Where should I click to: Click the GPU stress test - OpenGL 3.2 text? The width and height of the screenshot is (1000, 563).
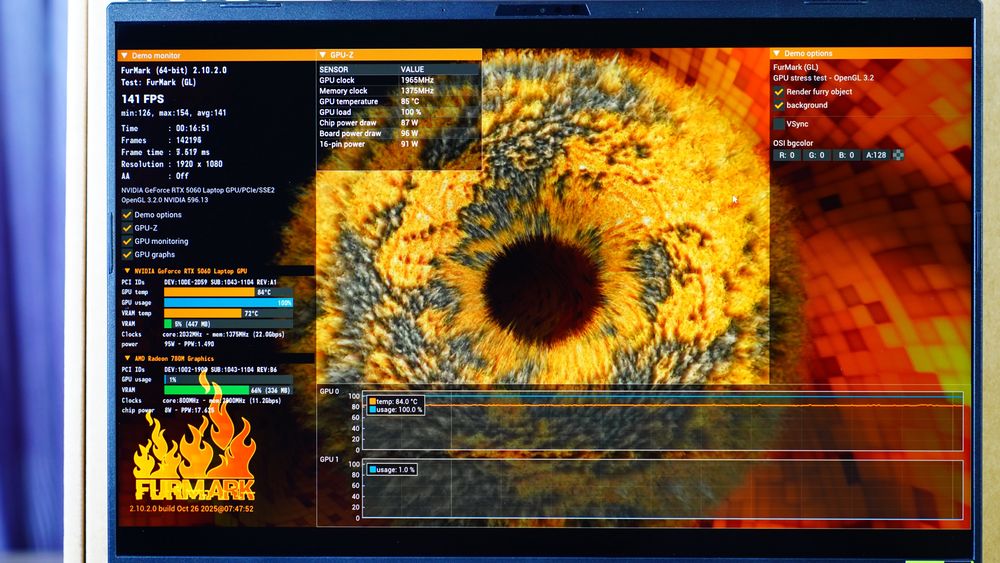click(823, 78)
